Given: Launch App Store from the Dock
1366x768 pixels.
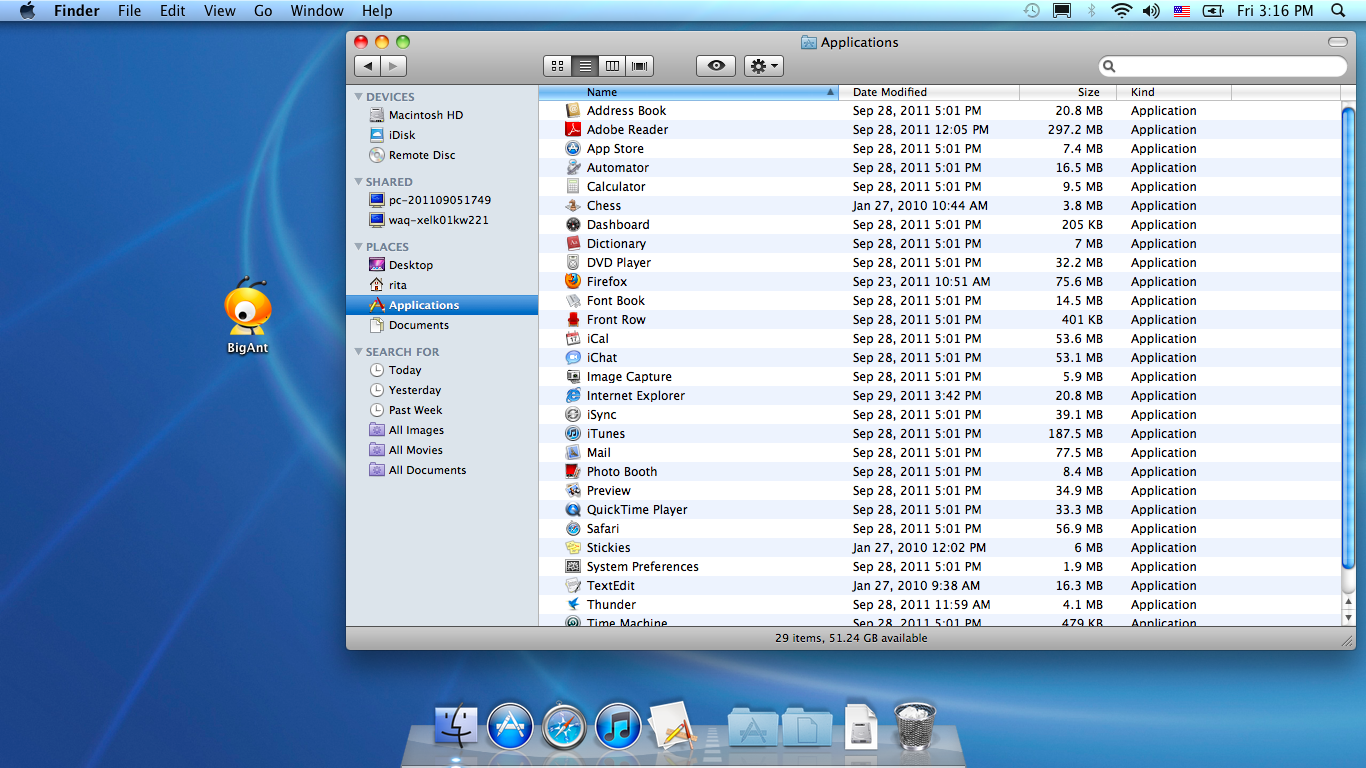Looking at the screenshot, I should [x=510, y=726].
